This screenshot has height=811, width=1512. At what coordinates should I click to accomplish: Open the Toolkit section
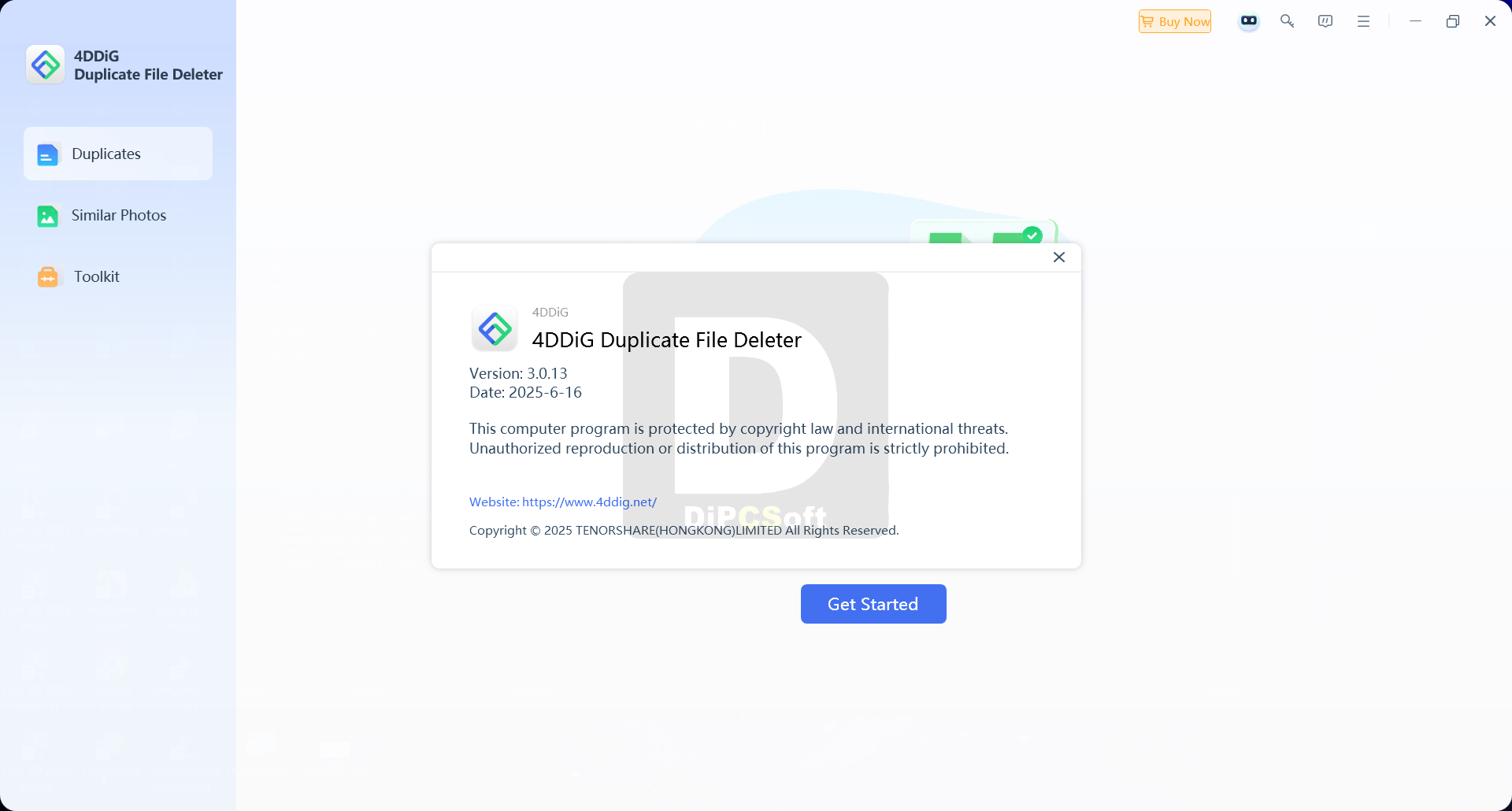[x=118, y=276]
